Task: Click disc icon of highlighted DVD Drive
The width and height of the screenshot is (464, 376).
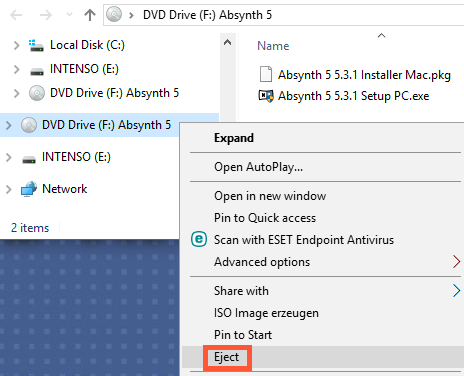Action: click(29, 125)
